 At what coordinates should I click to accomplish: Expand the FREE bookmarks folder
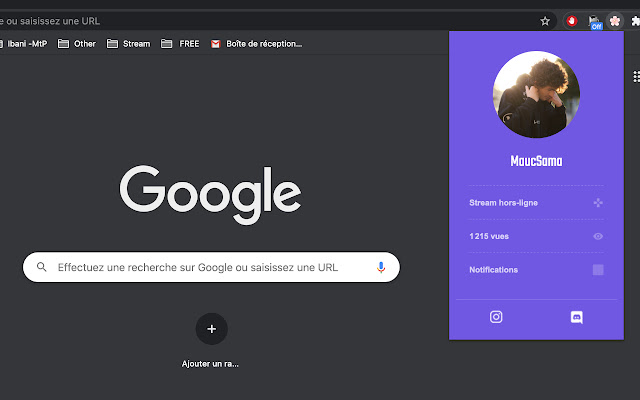click(x=181, y=44)
